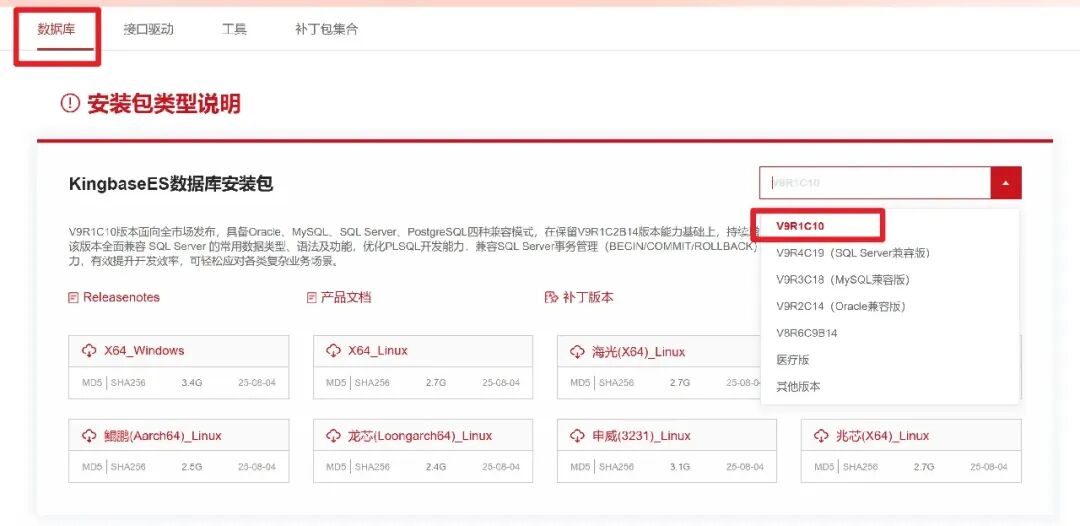Open the 产品文档 link

tap(346, 297)
